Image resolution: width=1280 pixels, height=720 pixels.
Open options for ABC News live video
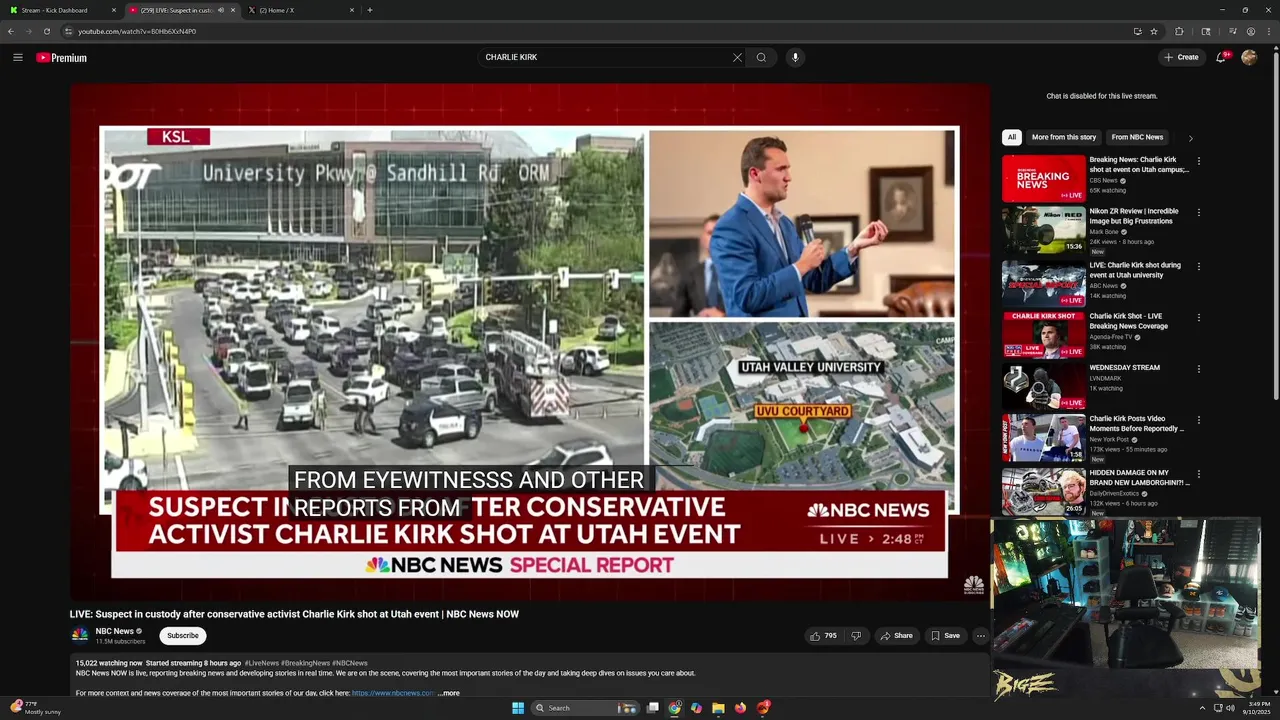point(1198,266)
